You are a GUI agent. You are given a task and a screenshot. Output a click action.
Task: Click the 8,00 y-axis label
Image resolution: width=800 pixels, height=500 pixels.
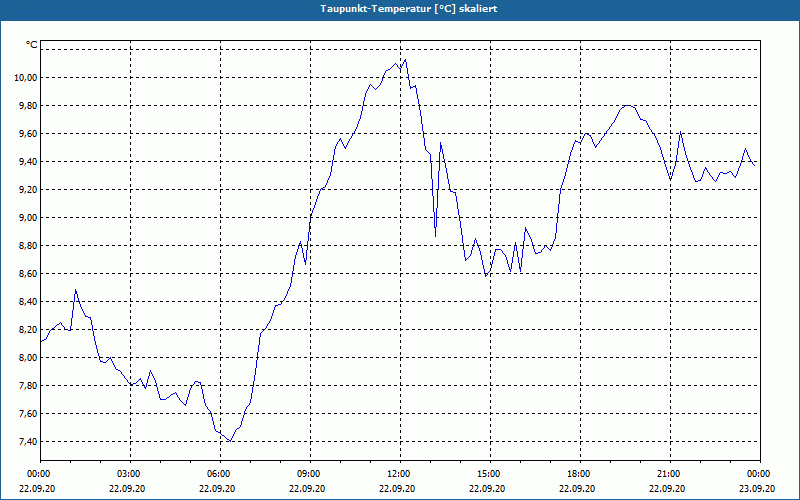click(28, 358)
